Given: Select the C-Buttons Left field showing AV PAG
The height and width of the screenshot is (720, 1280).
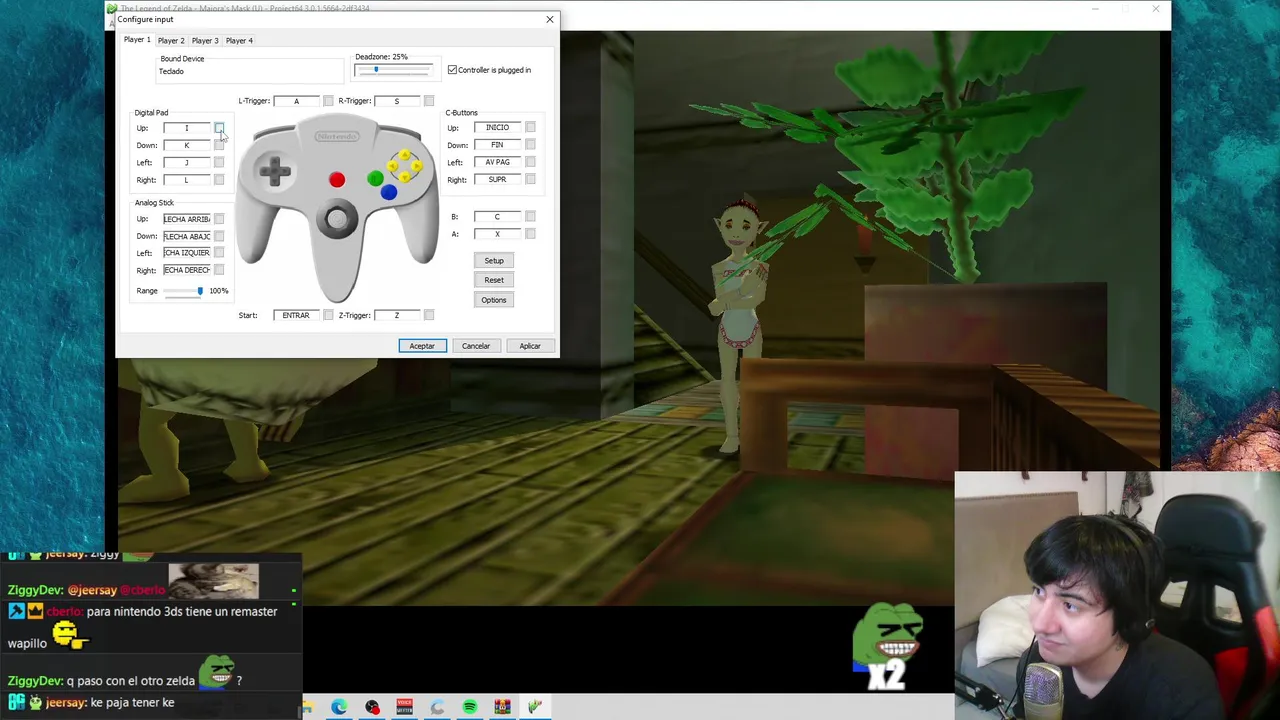Looking at the screenshot, I should pyautogui.click(x=498, y=162).
